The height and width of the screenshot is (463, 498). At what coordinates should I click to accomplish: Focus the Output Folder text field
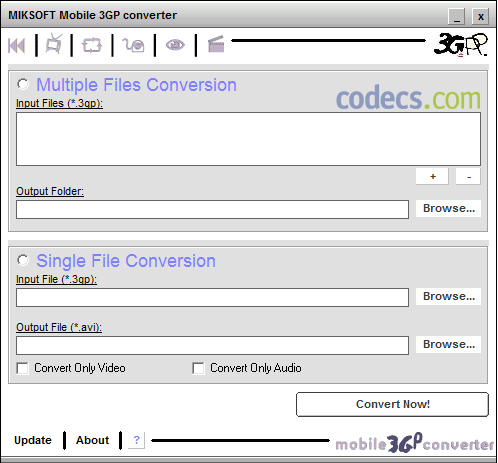(212, 209)
